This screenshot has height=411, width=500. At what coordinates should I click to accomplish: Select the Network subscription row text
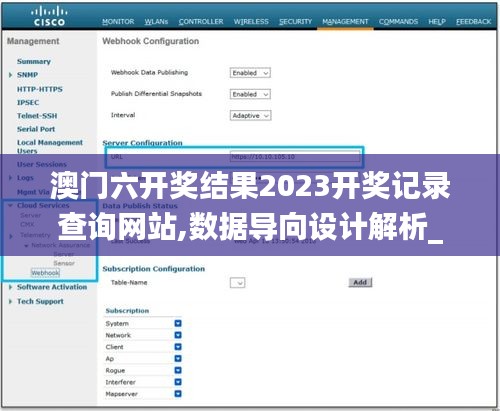[118, 335]
